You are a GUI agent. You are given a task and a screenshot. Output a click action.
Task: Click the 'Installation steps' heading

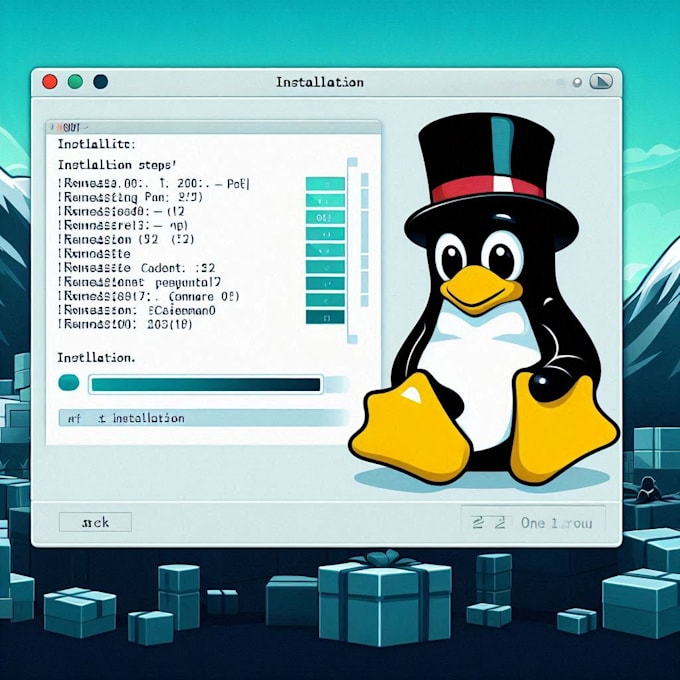point(117,165)
